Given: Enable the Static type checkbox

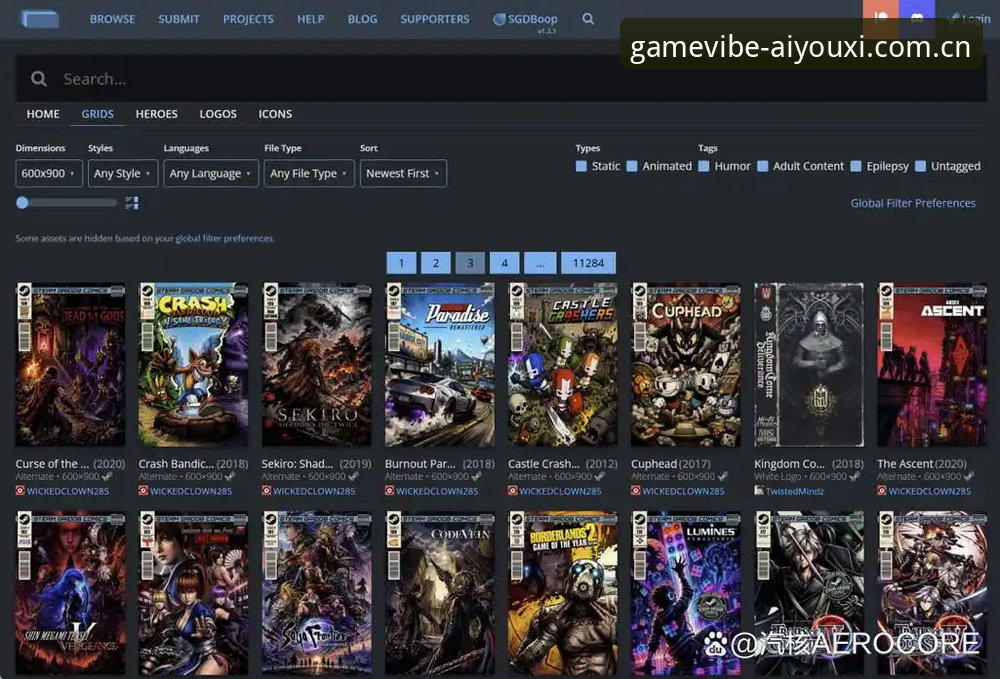Looking at the screenshot, I should coord(581,166).
